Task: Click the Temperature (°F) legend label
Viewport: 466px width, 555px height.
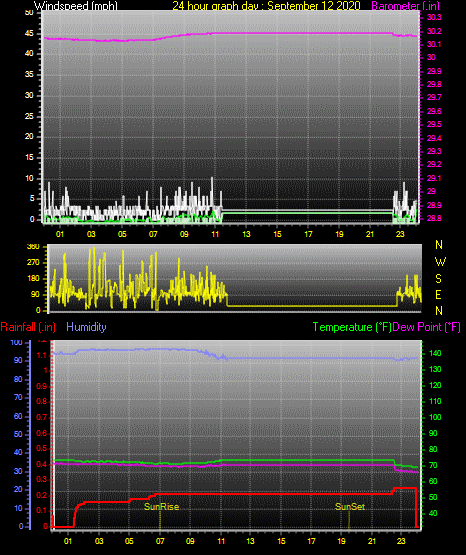Action: pos(352,327)
